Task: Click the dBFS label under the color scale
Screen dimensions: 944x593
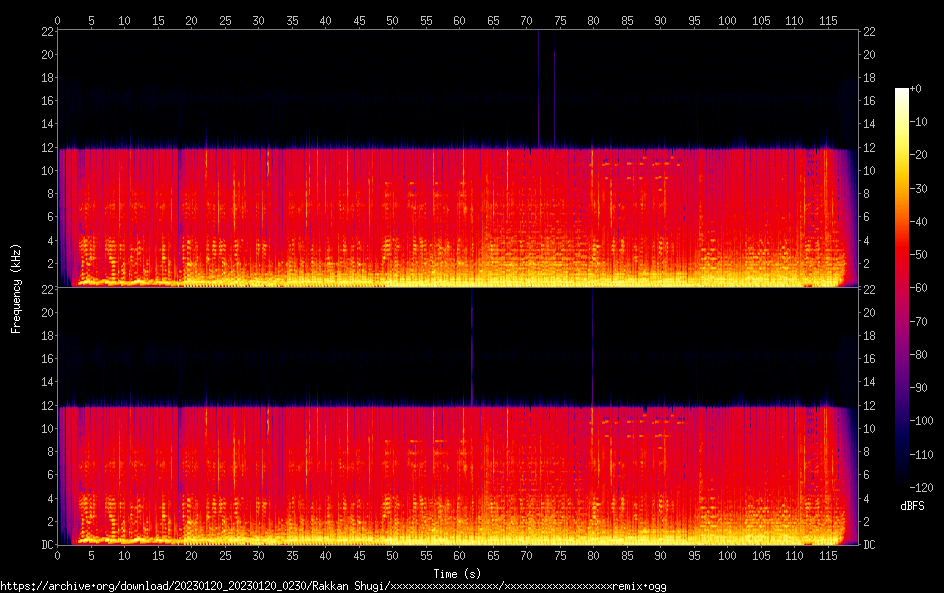Action: click(x=911, y=507)
